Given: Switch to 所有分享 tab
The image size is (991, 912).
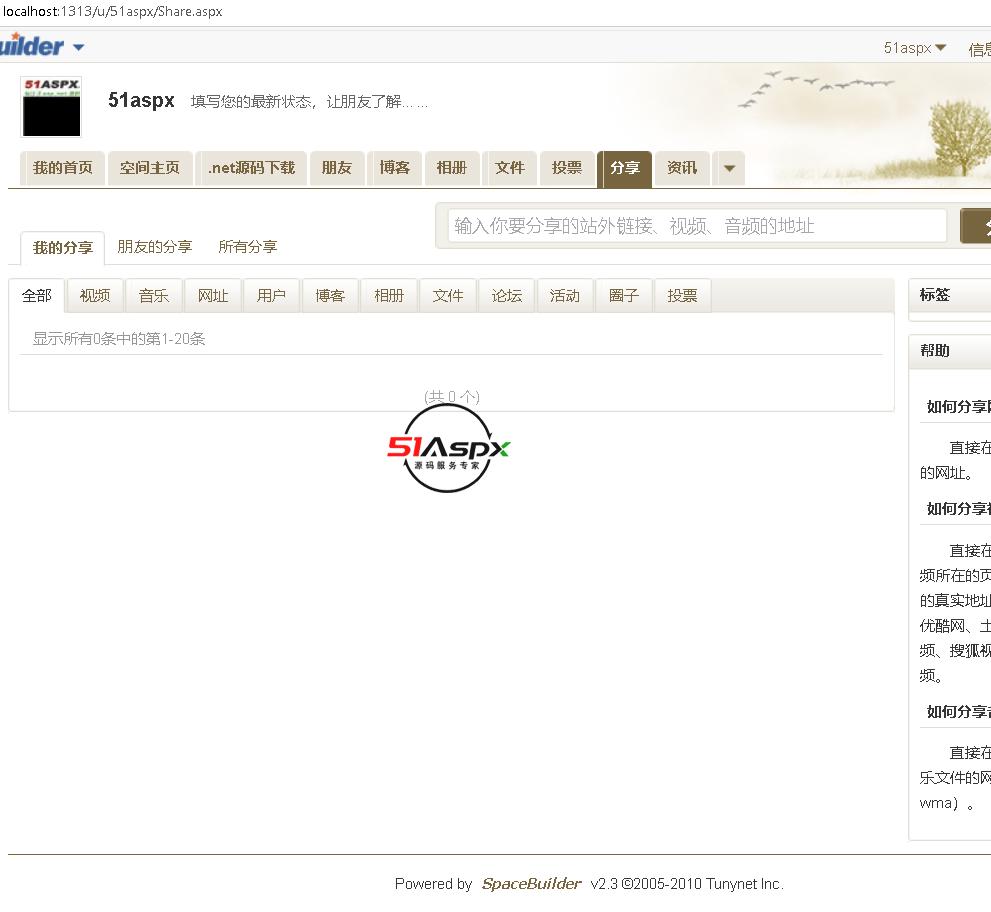Looking at the screenshot, I should [248, 246].
